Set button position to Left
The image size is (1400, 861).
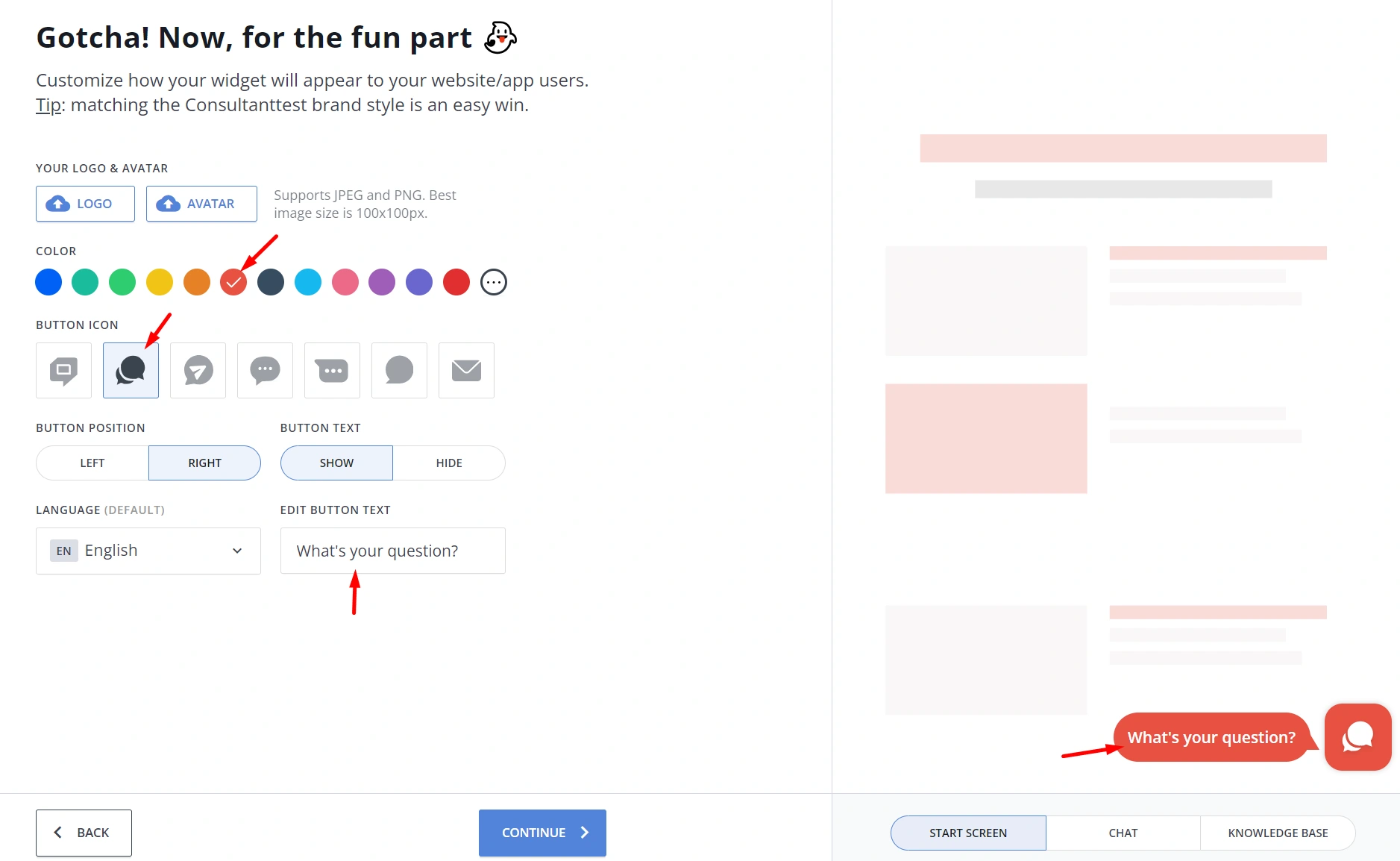point(92,463)
